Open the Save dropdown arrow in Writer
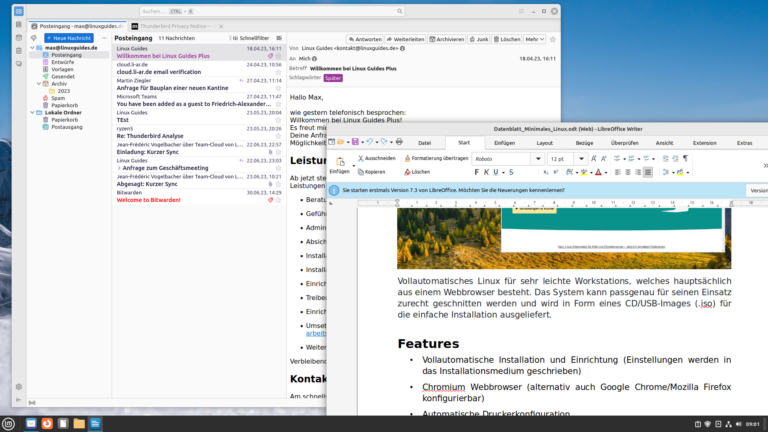Viewport: 768px width, 432px height. point(362,143)
